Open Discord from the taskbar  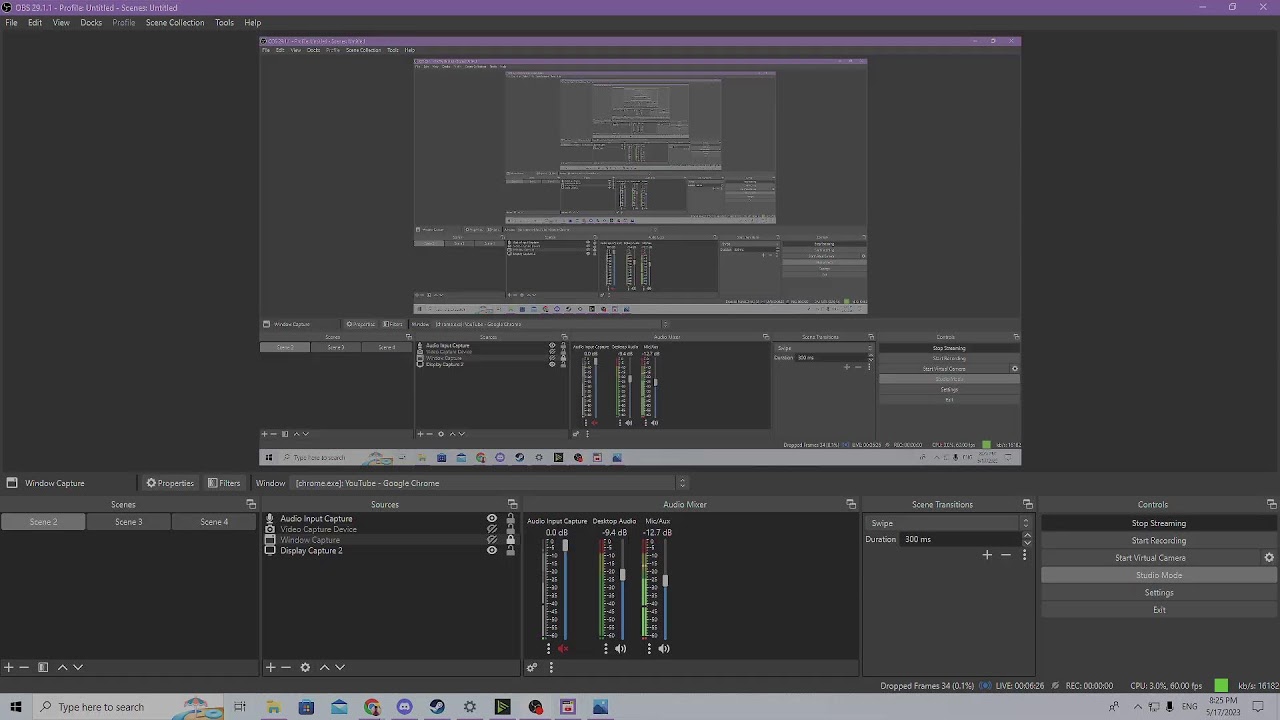coord(404,707)
